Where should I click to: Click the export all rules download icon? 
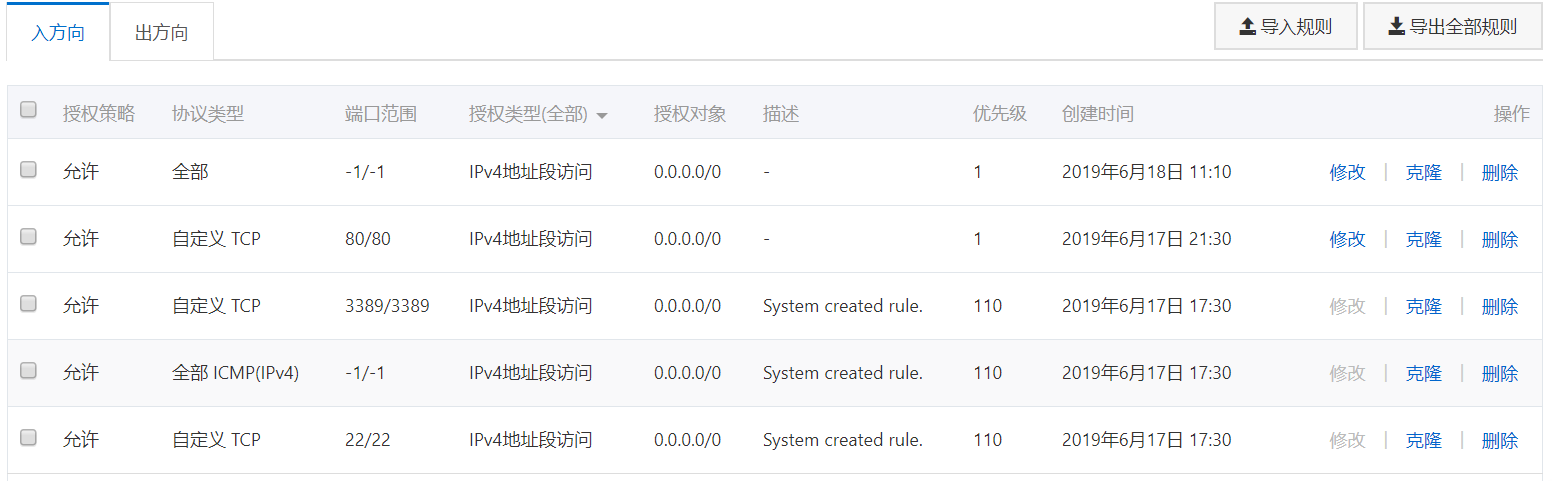(1396, 27)
